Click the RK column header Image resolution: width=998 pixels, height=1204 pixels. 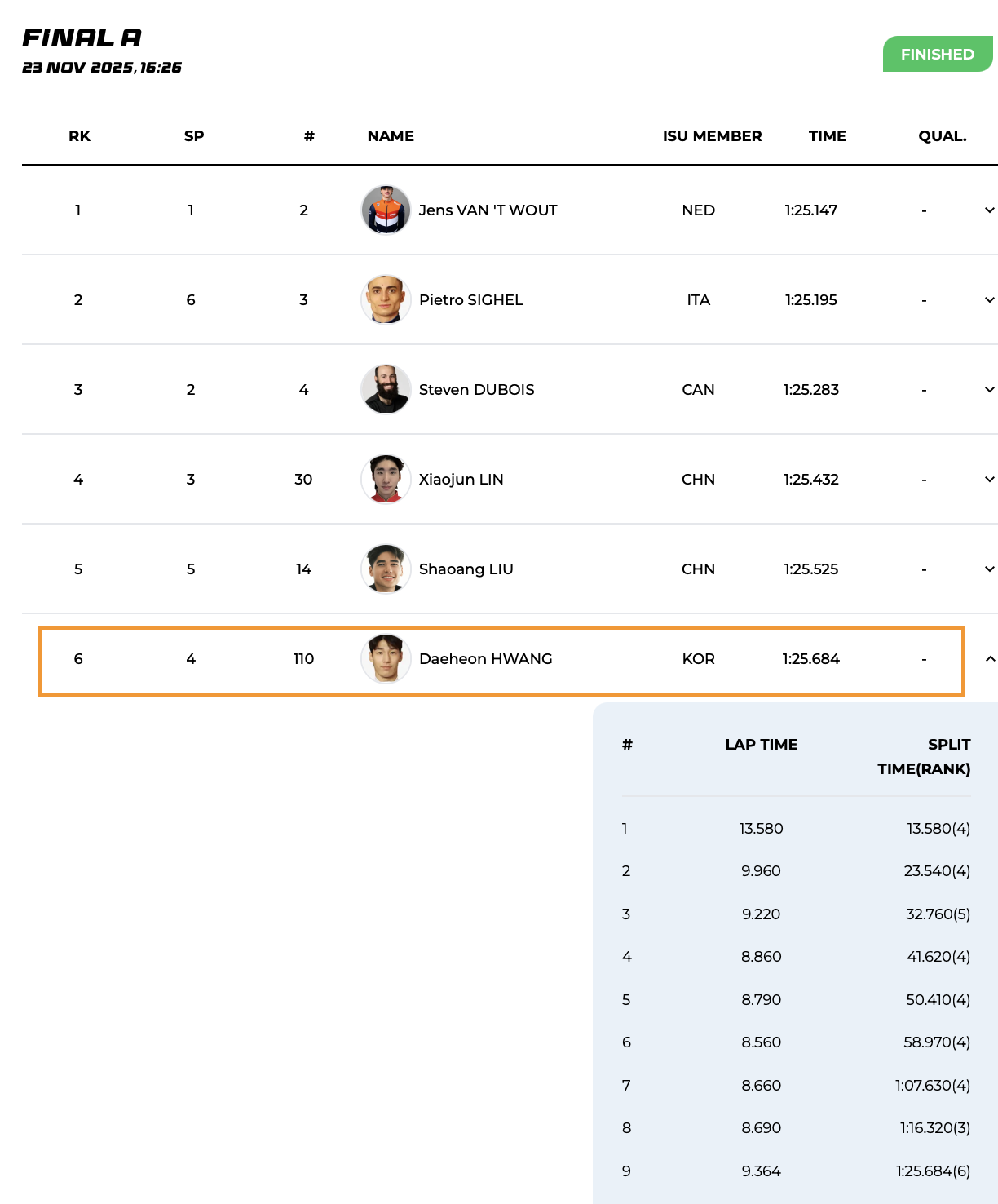click(x=79, y=136)
